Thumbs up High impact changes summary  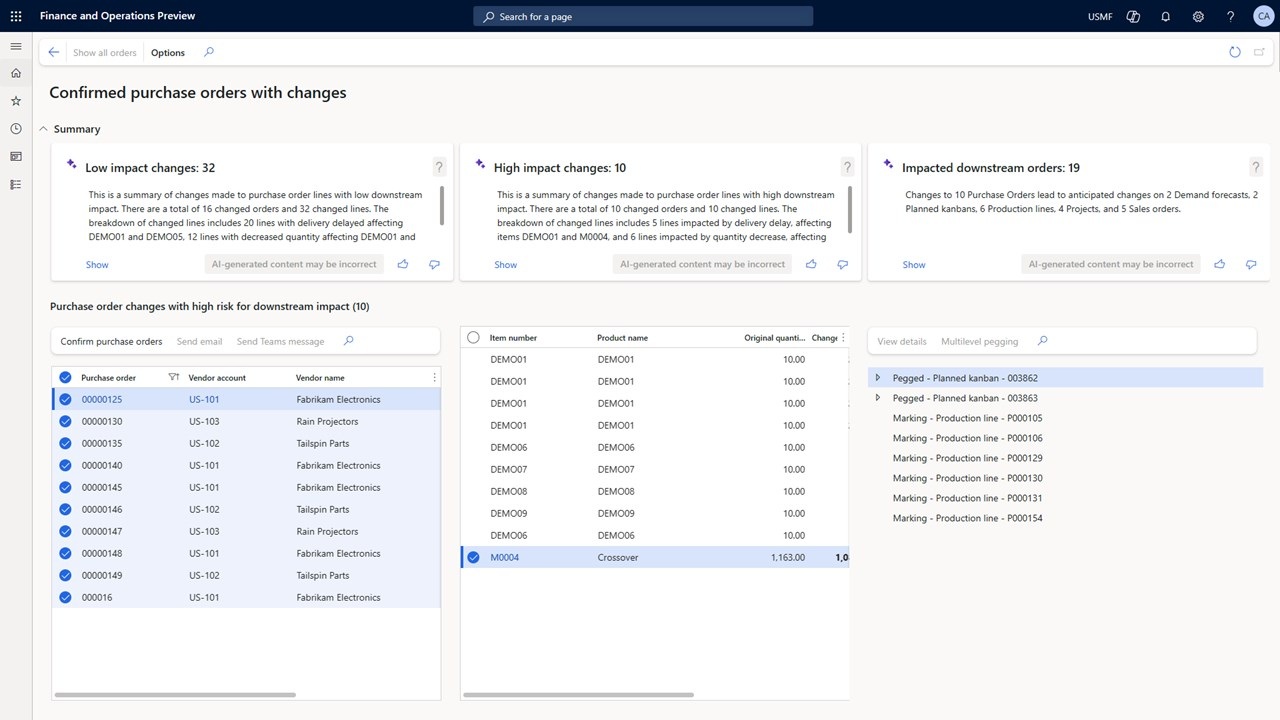pos(811,265)
